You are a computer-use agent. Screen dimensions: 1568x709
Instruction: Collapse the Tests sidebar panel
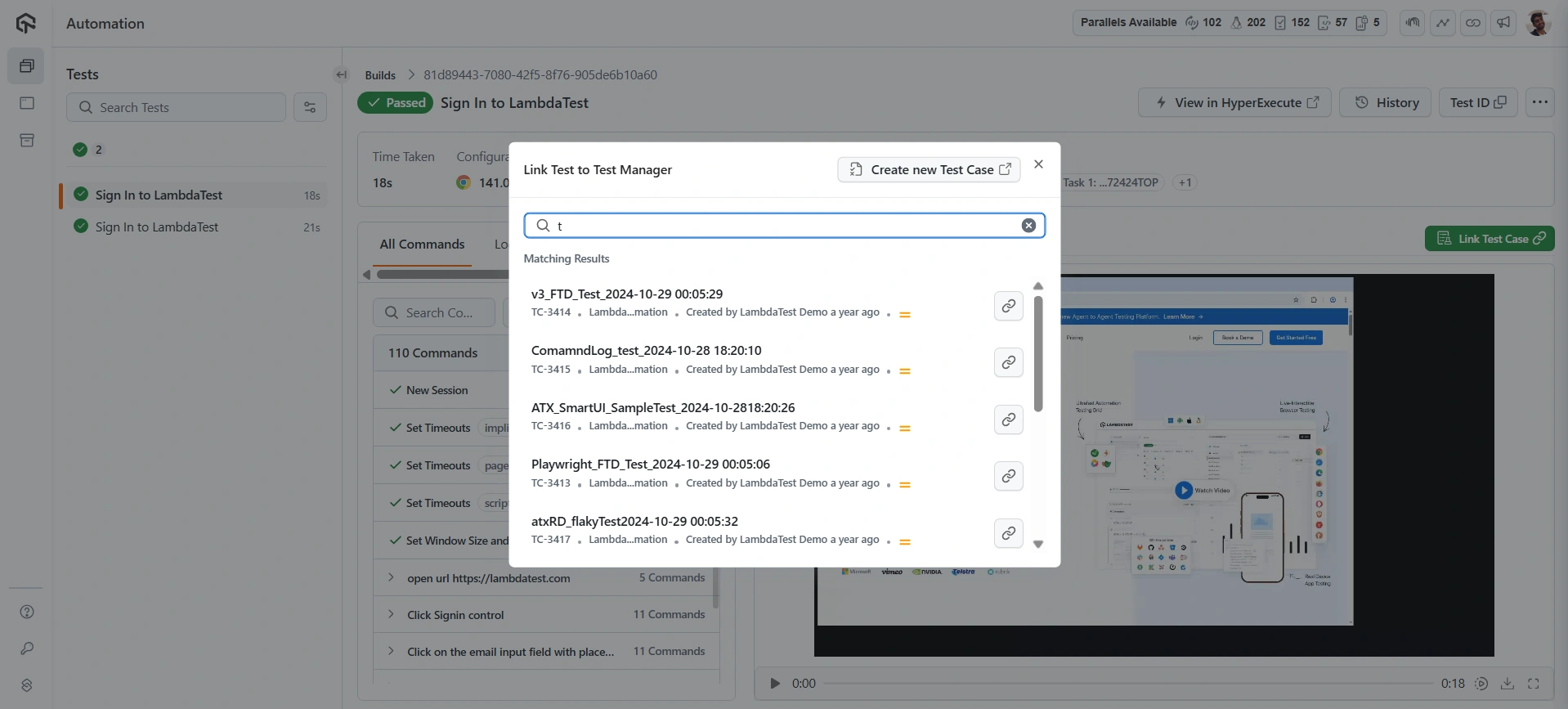click(341, 74)
